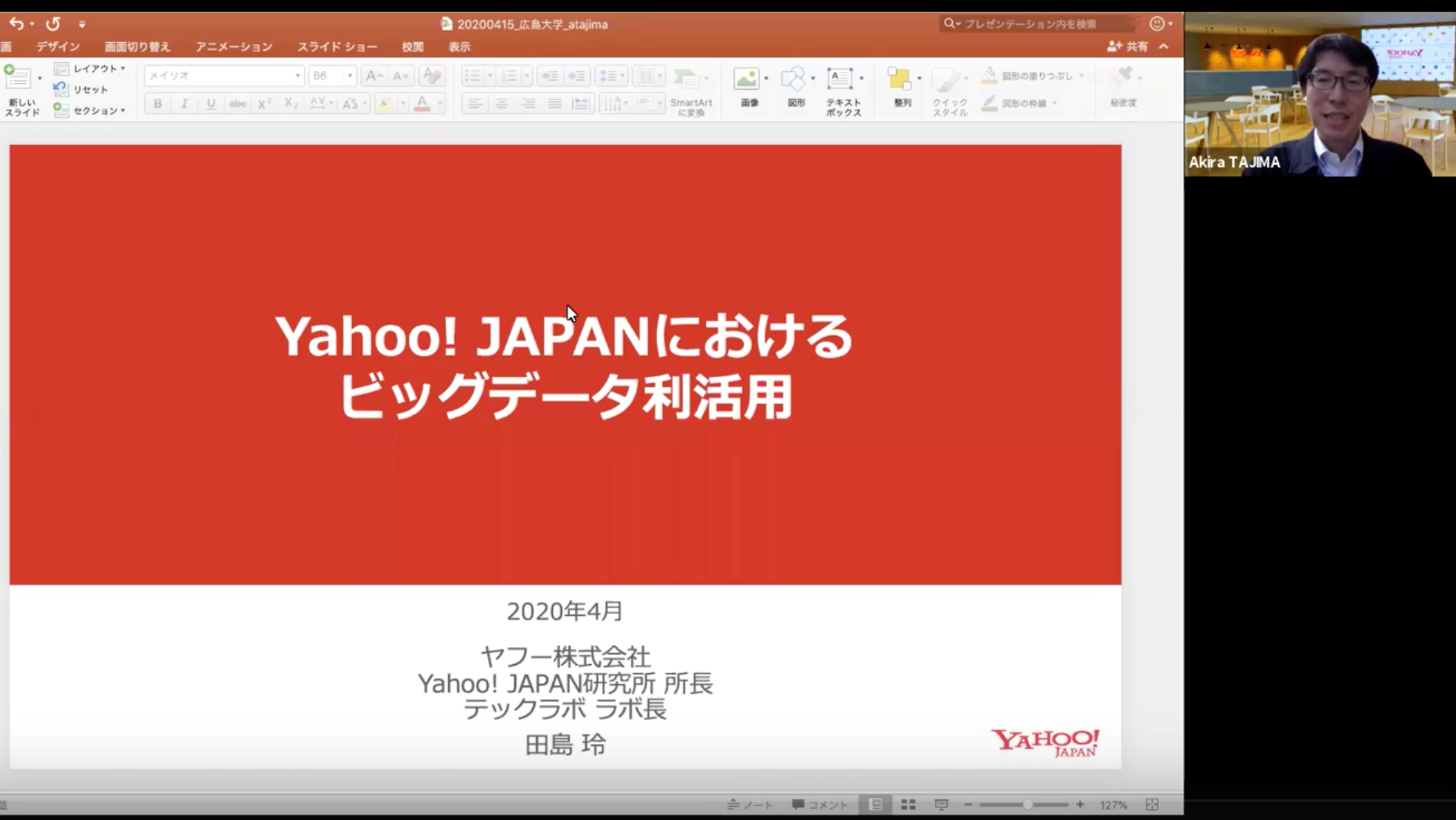Open the メイリオ font name combo box

pos(224,75)
